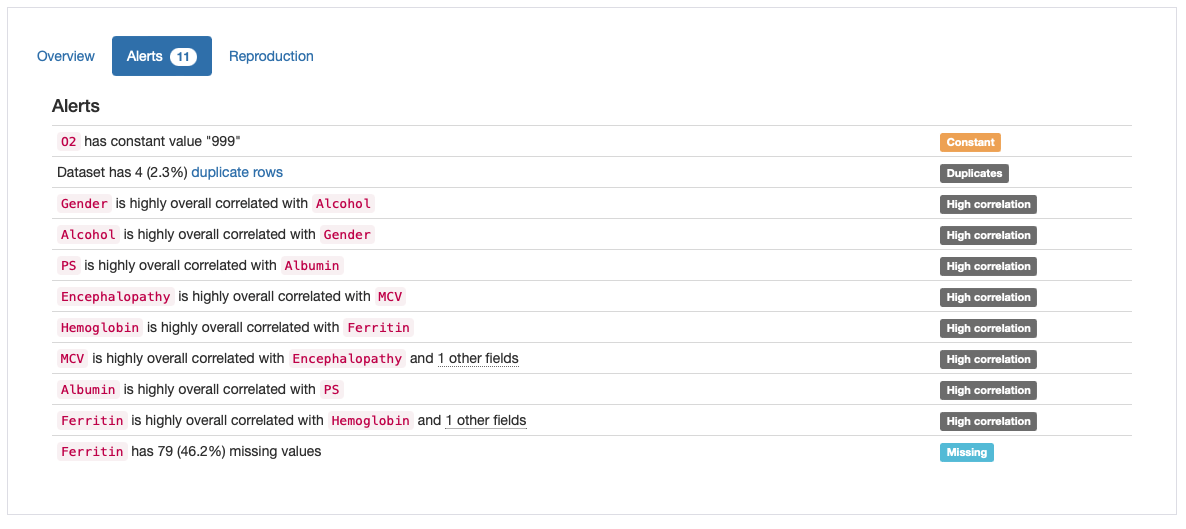1186x529 pixels.
Task: Click High correlation badge in Gender row
Action: [x=989, y=204]
